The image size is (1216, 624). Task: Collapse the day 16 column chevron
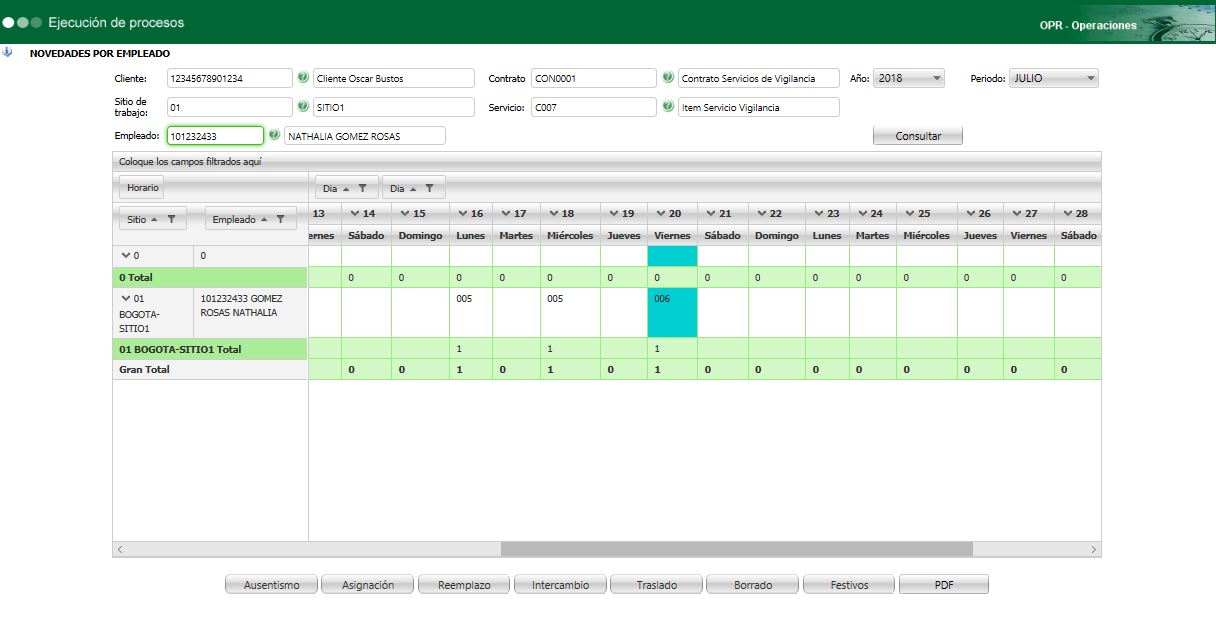(x=462, y=214)
